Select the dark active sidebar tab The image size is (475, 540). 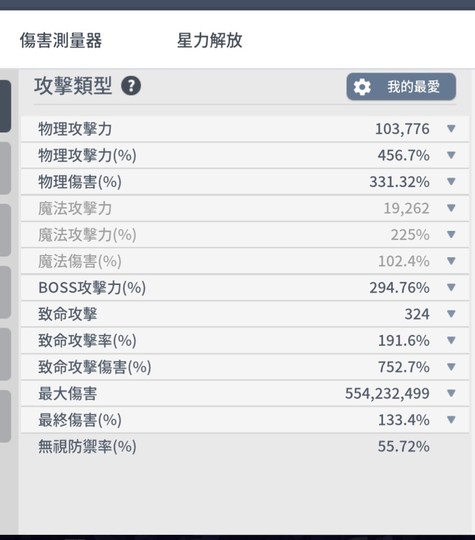coord(5,106)
